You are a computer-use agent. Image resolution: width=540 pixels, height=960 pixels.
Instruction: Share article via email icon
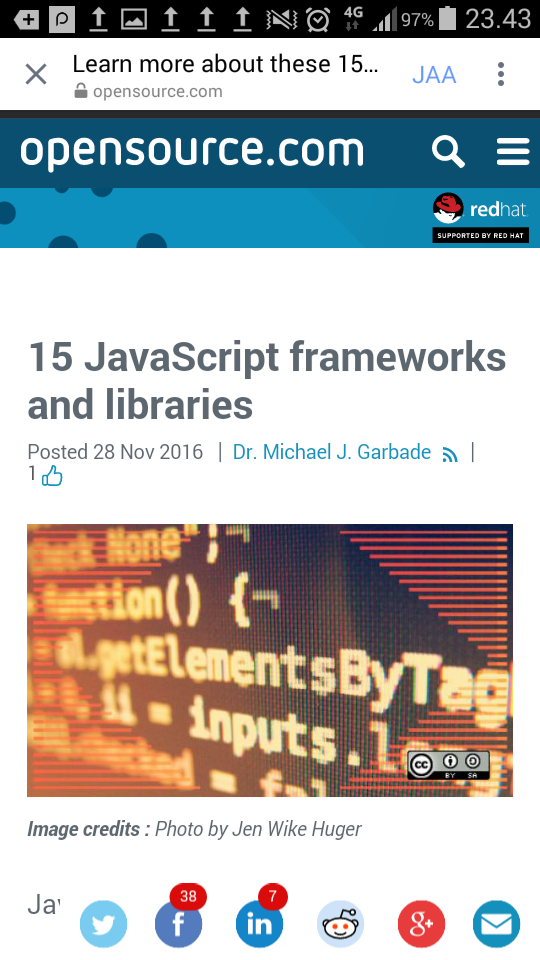point(497,924)
